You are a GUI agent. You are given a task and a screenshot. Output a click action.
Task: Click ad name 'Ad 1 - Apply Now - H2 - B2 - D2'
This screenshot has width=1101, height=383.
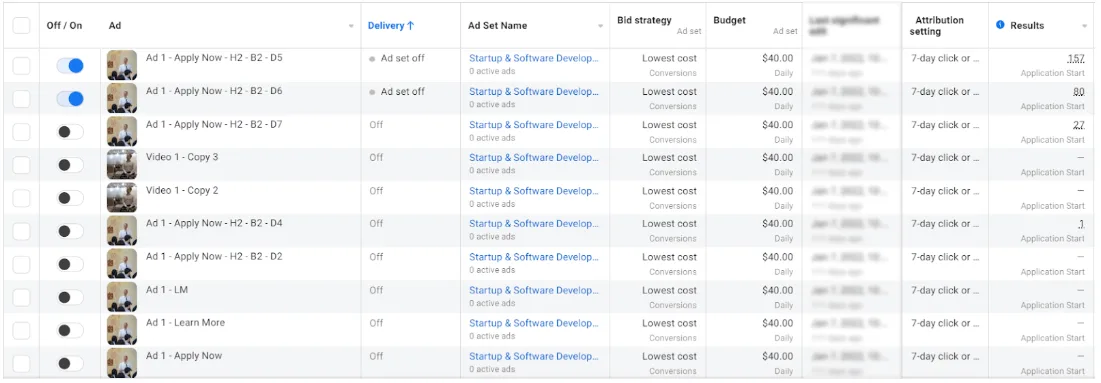tap(214, 257)
